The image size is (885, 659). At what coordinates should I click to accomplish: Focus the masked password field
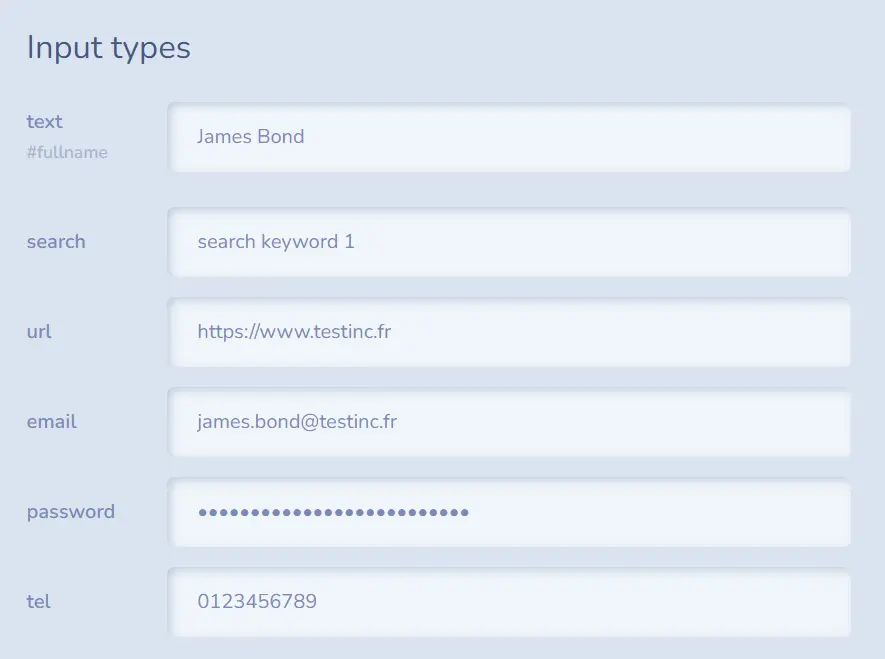[509, 512]
